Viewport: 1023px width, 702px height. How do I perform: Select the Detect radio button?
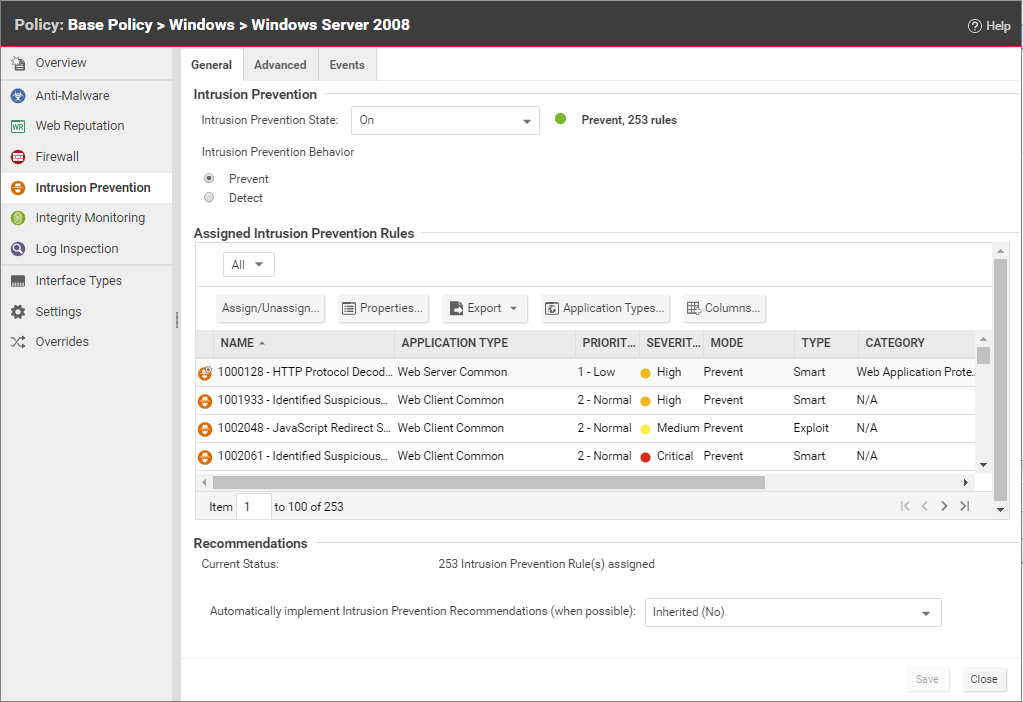click(x=209, y=197)
